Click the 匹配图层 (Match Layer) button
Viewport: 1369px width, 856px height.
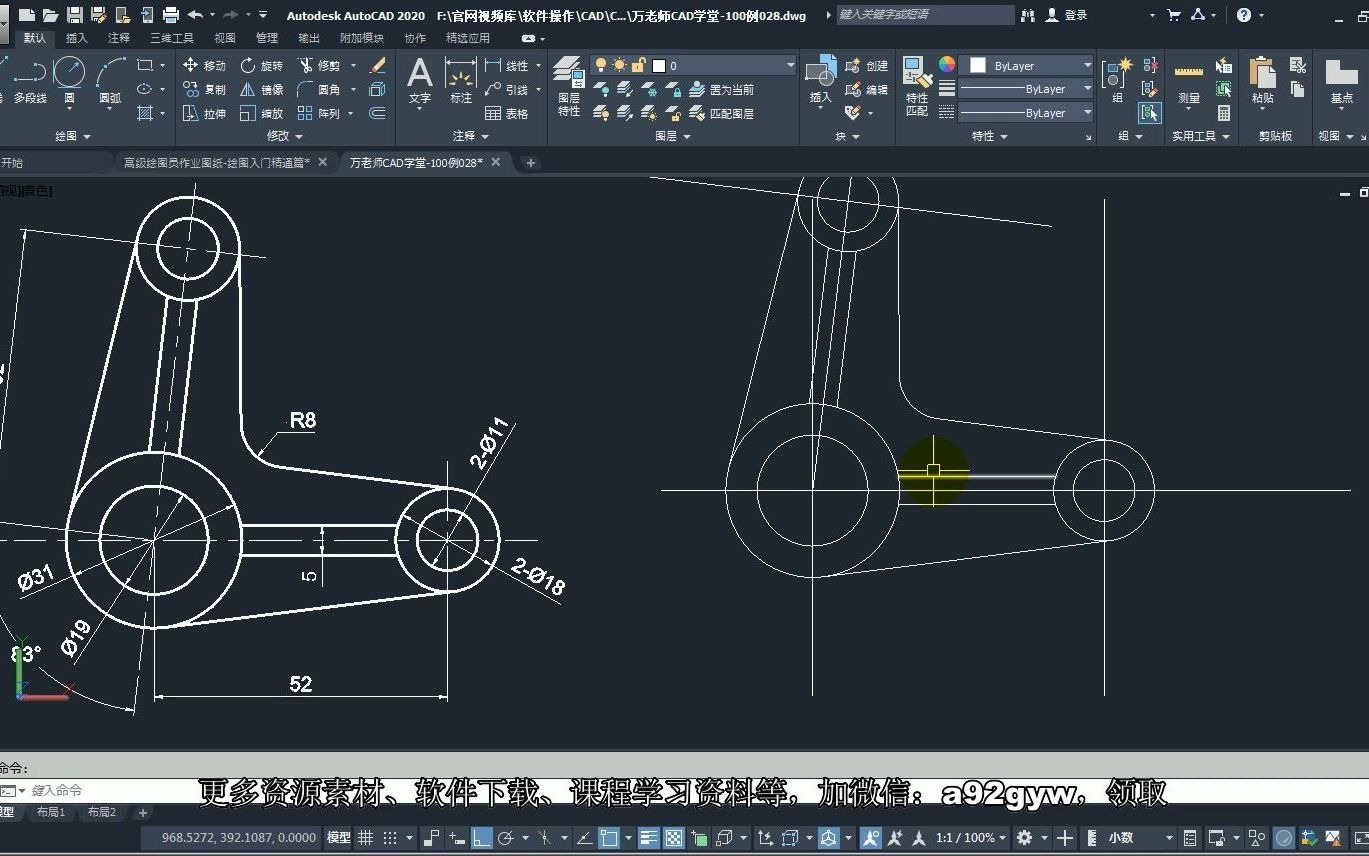pos(722,113)
